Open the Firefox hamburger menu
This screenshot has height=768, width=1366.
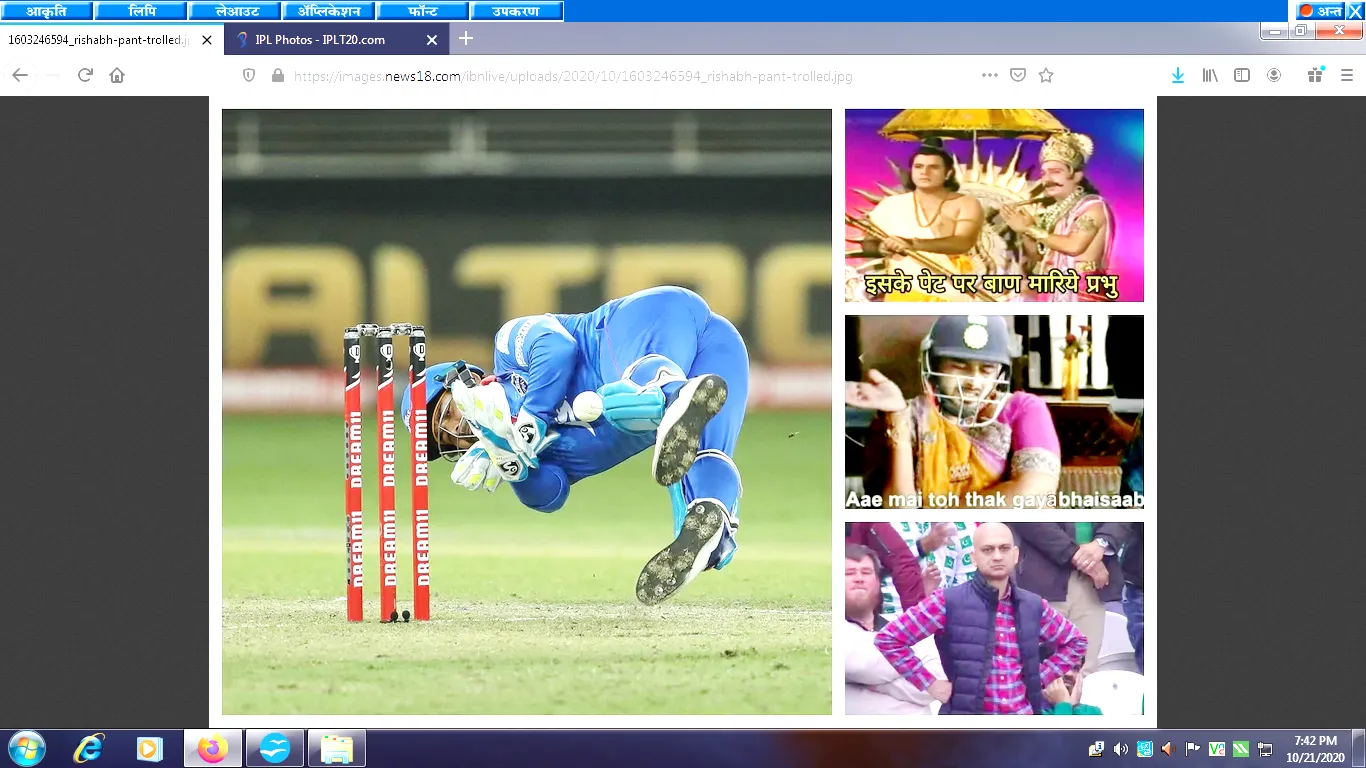[x=1347, y=75]
